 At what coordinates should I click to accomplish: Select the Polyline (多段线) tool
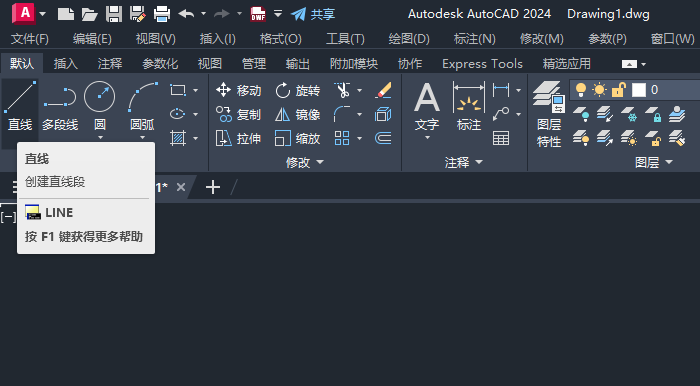coord(60,106)
